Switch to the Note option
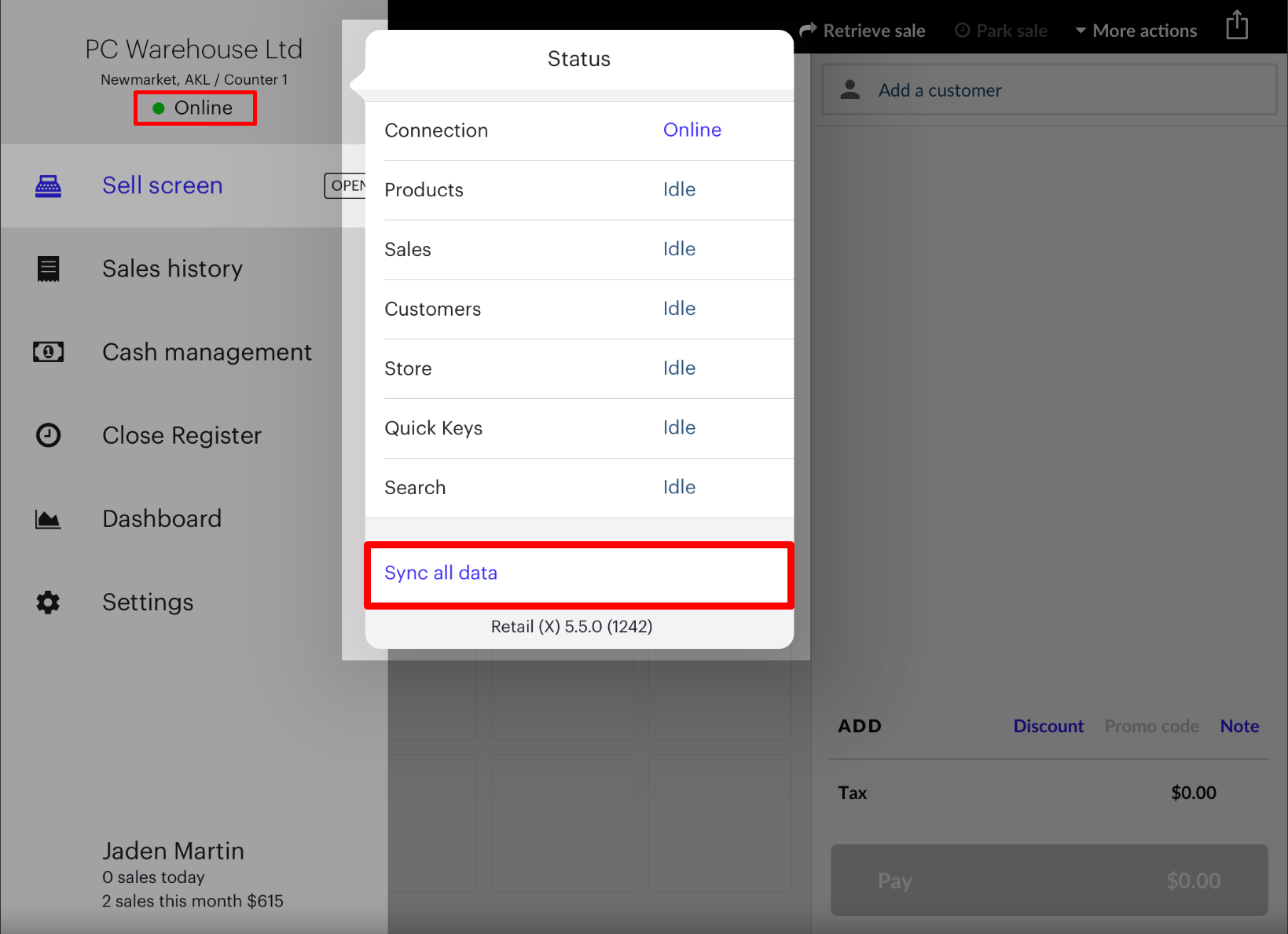This screenshot has height=934, width=1288. tap(1239, 726)
